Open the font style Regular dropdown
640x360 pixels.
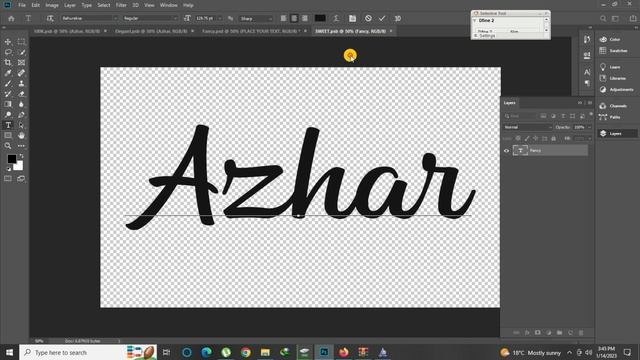pos(150,18)
